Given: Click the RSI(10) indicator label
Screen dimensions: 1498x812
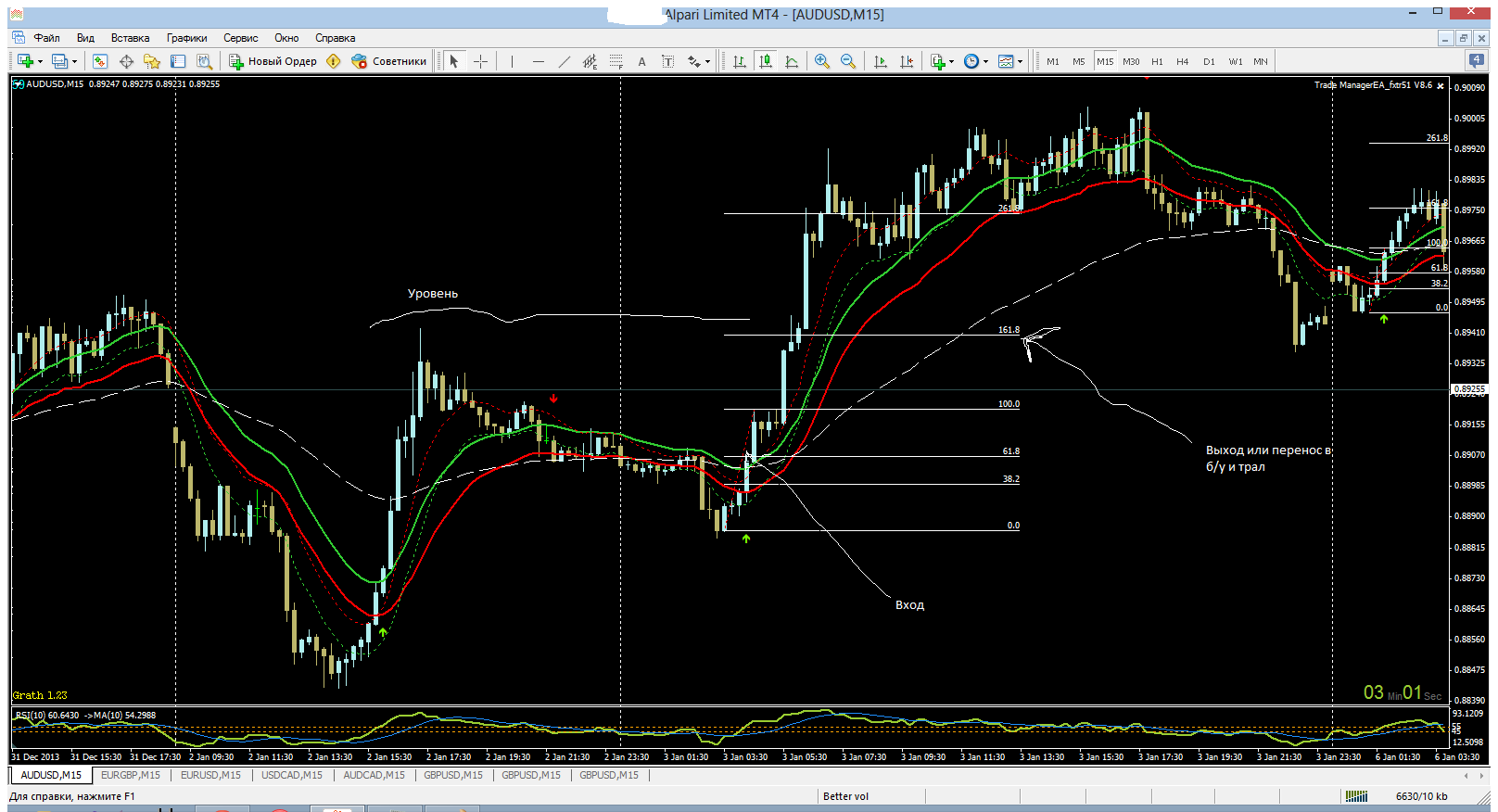Looking at the screenshot, I should point(83,715).
